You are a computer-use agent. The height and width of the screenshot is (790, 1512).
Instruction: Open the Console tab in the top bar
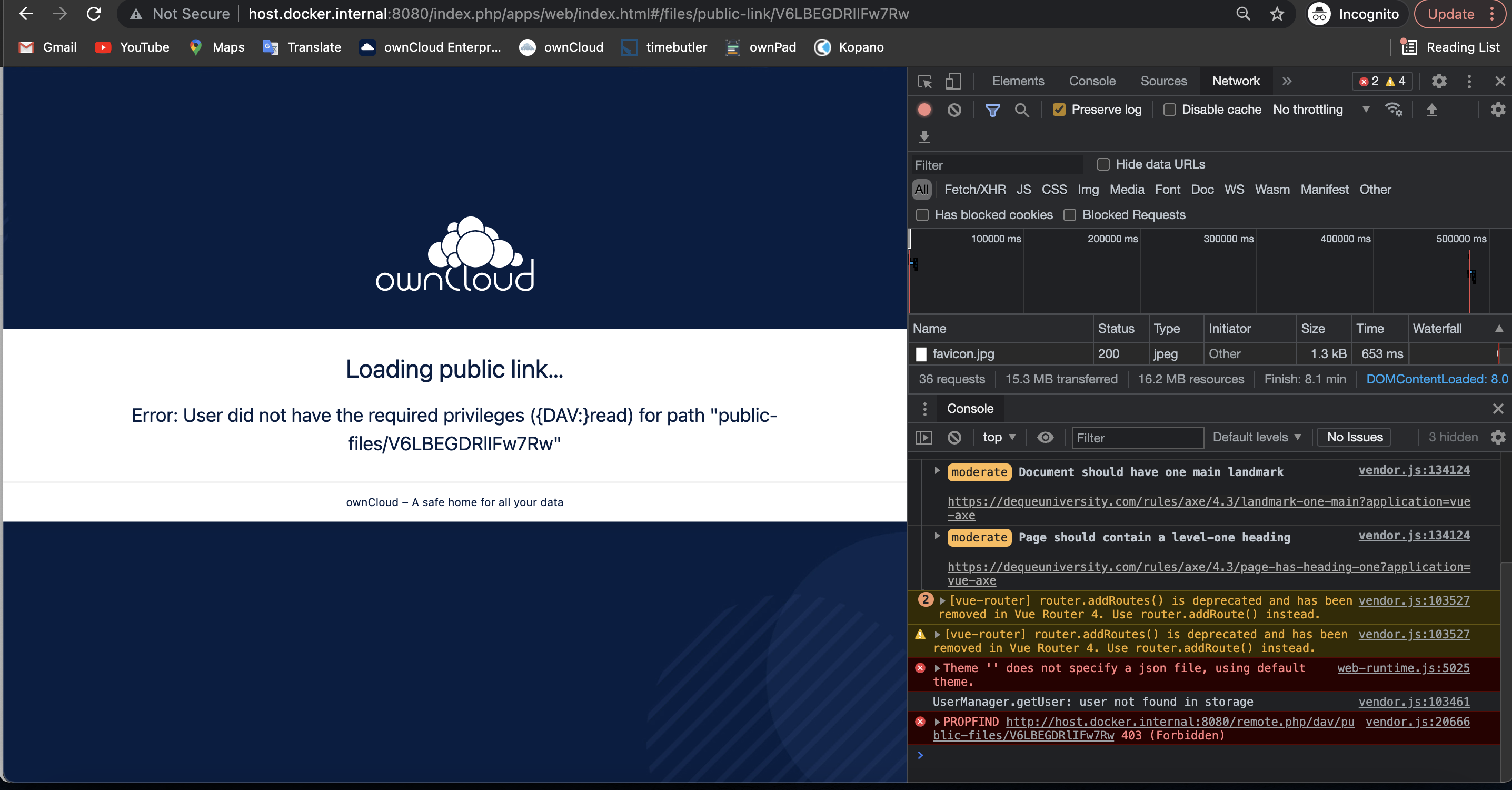(1091, 81)
